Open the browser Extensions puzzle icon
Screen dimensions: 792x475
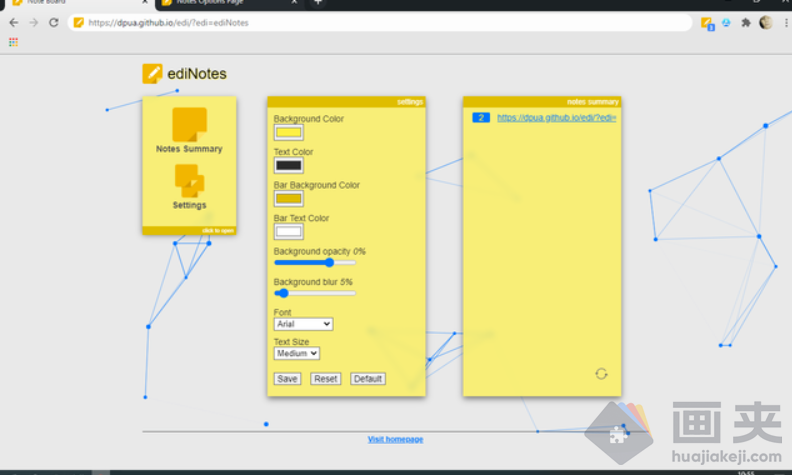point(746,22)
